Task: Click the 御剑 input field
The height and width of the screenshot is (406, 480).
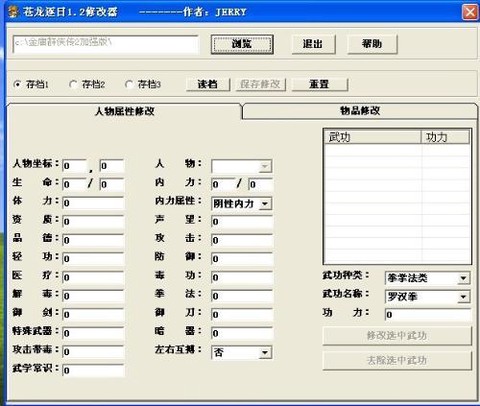Action: tap(93, 315)
